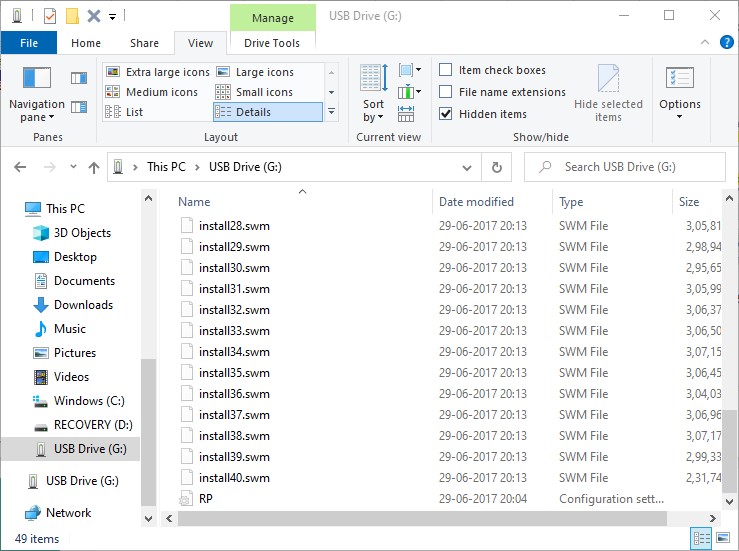Viewport: 739px width, 551px height.
Task: Click file list vertical scrollbar thumb
Action: 729,450
